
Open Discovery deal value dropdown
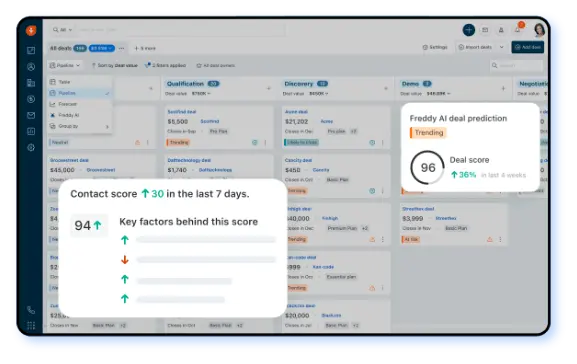tap(318, 93)
